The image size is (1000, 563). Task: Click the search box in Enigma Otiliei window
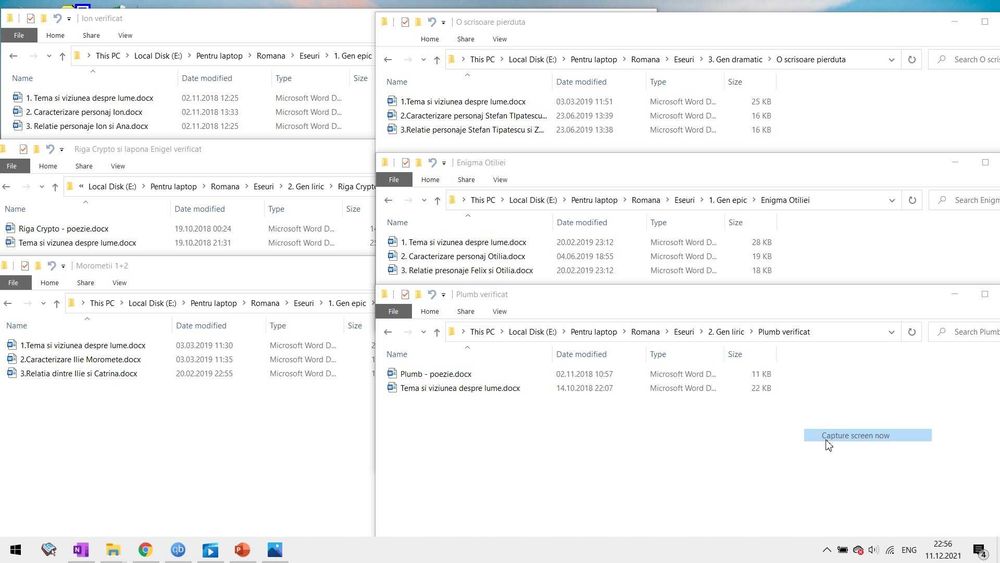pyautogui.click(x=964, y=200)
